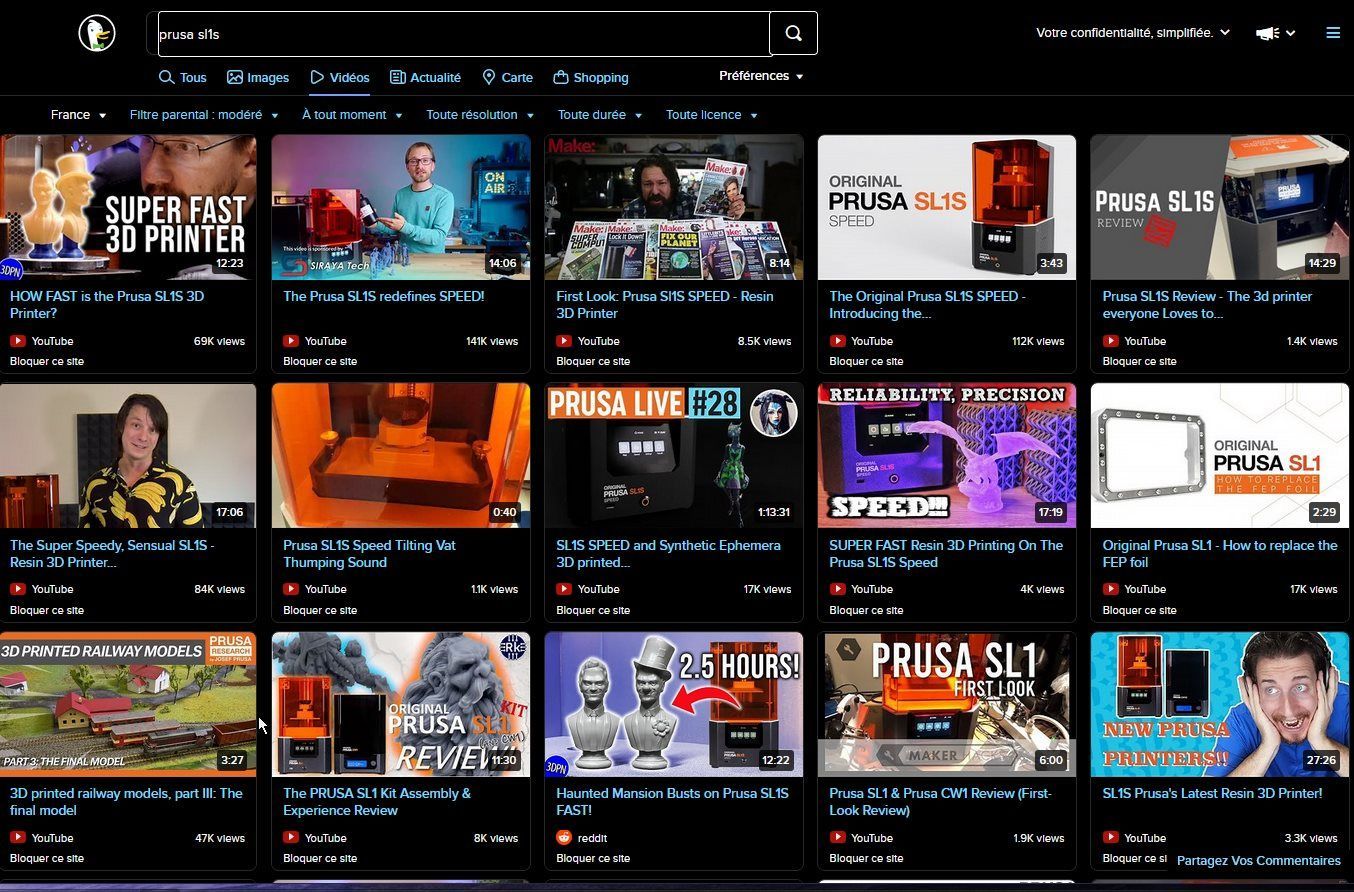
Task: Open 'The Super Speedy, Sensual SL1S' link
Action: [112, 554]
